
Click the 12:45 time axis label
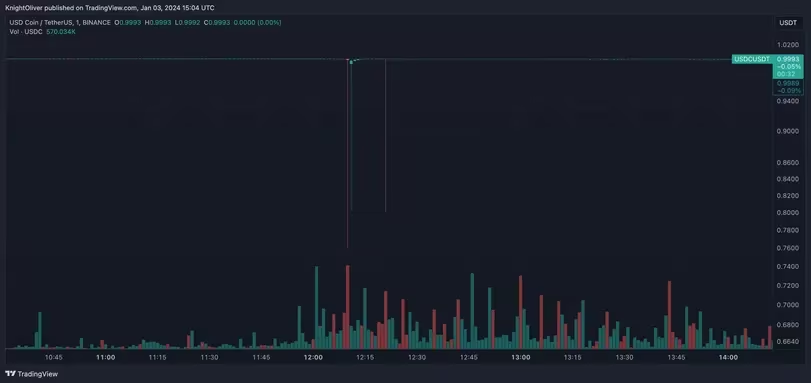469,357
